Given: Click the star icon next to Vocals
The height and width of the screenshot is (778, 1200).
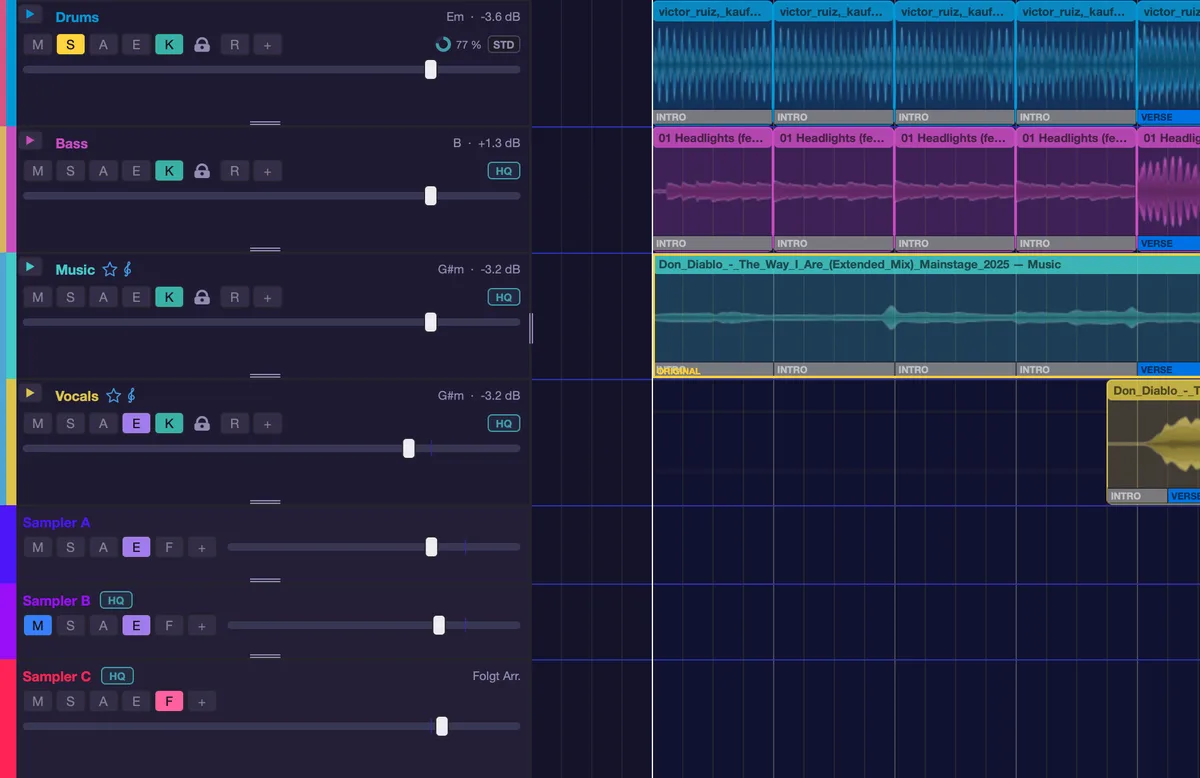Looking at the screenshot, I should click(114, 396).
